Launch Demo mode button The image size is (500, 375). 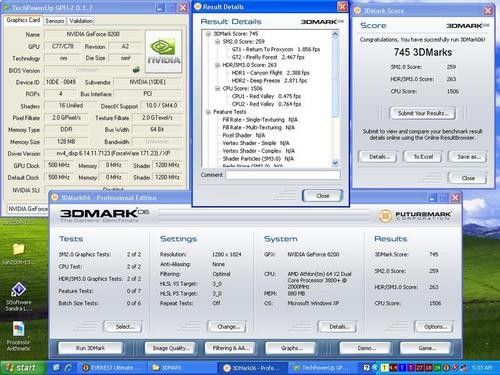pyautogui.click(x=365, y=348)
